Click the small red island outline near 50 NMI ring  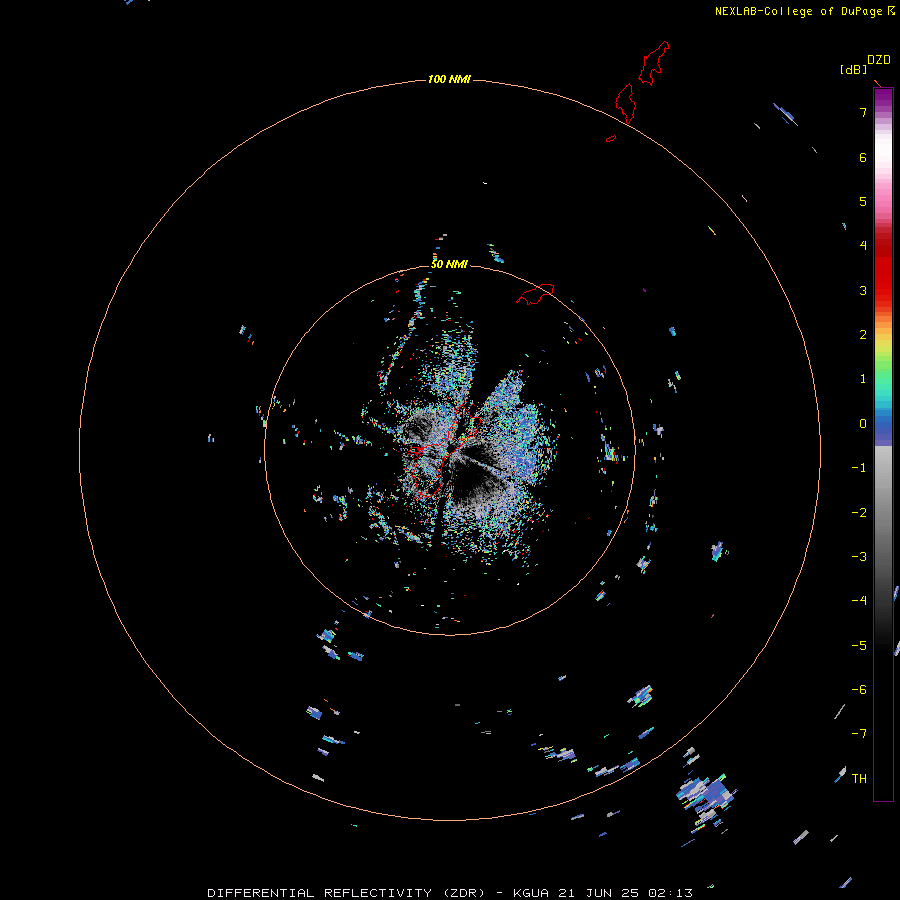(x=535, y=294)
